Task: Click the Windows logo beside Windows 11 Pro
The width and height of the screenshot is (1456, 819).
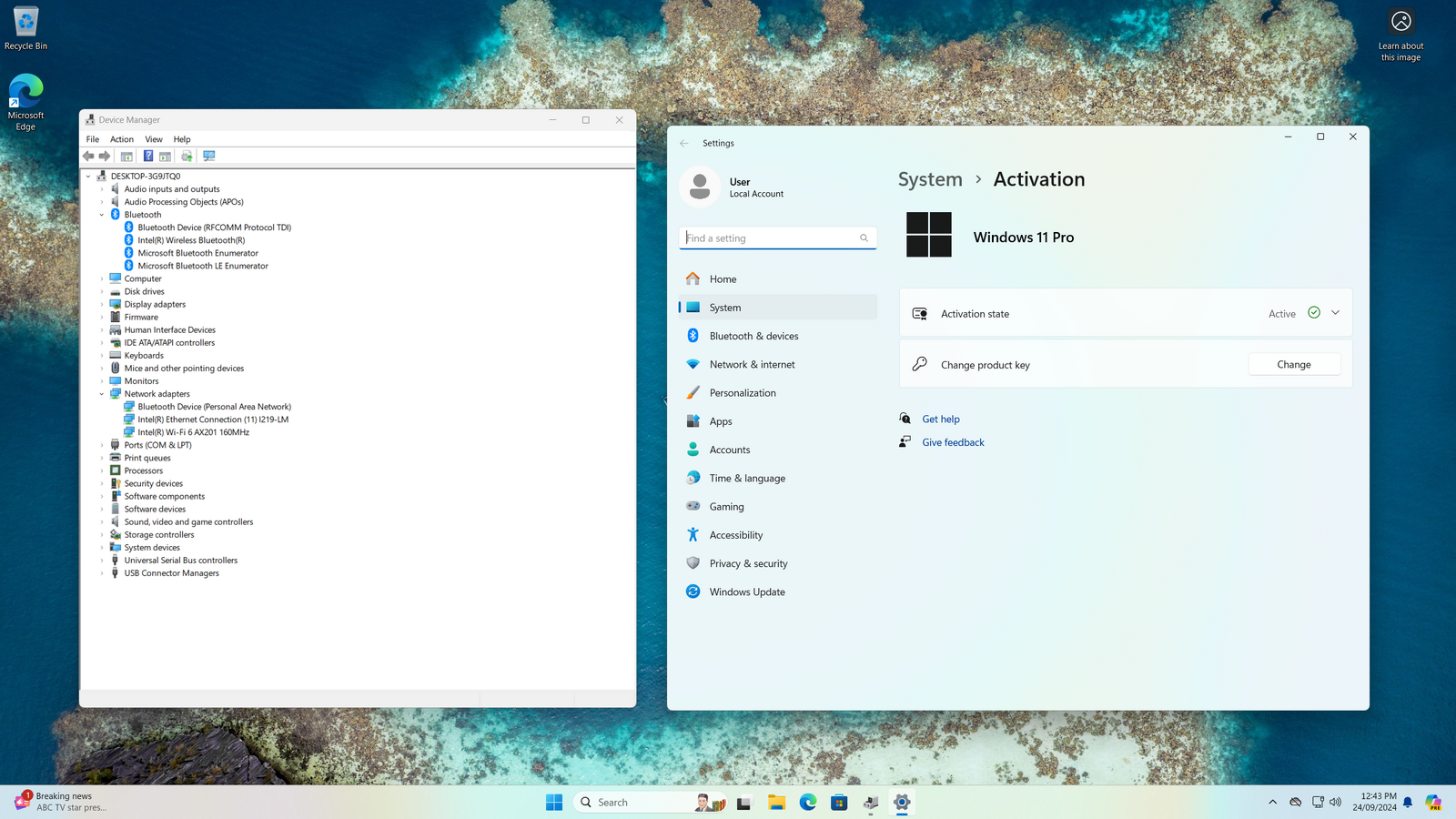Action: pyautogui.click(x=929, y=235)
